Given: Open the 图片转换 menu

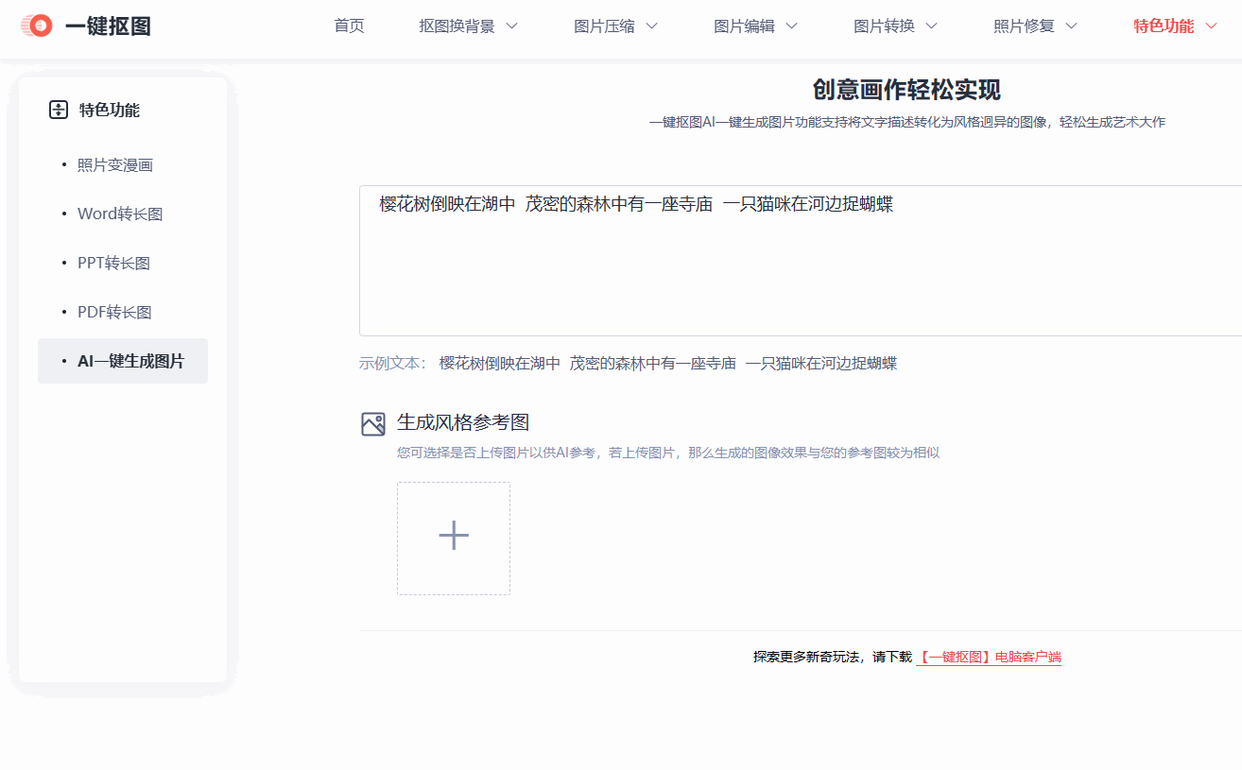Looking at the screenshot, I should click(884, 26).
